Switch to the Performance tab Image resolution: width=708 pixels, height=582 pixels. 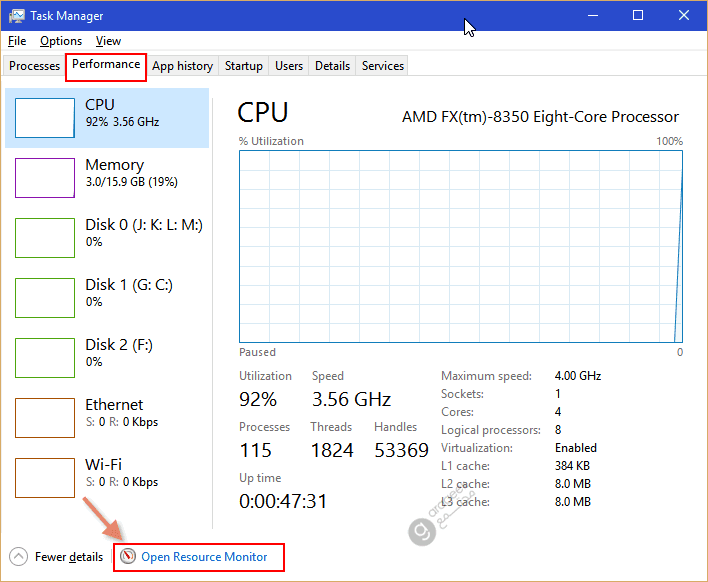click(106, 65)
